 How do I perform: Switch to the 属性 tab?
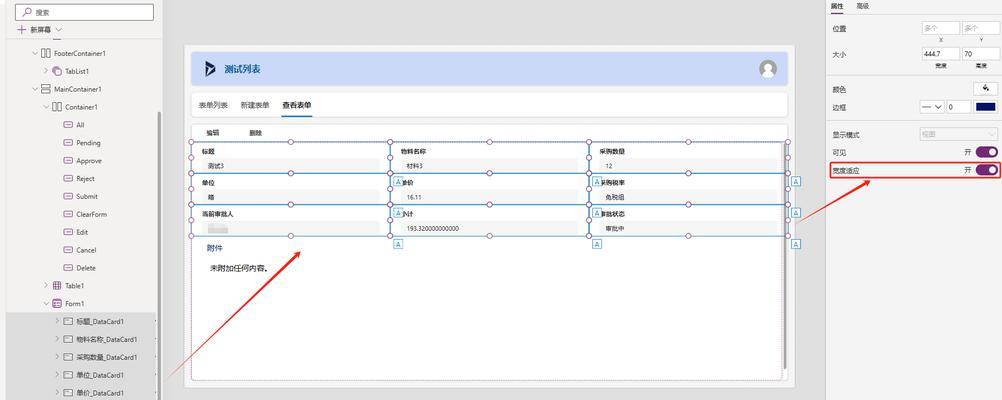pyautogui.click(x=837, y=6)
